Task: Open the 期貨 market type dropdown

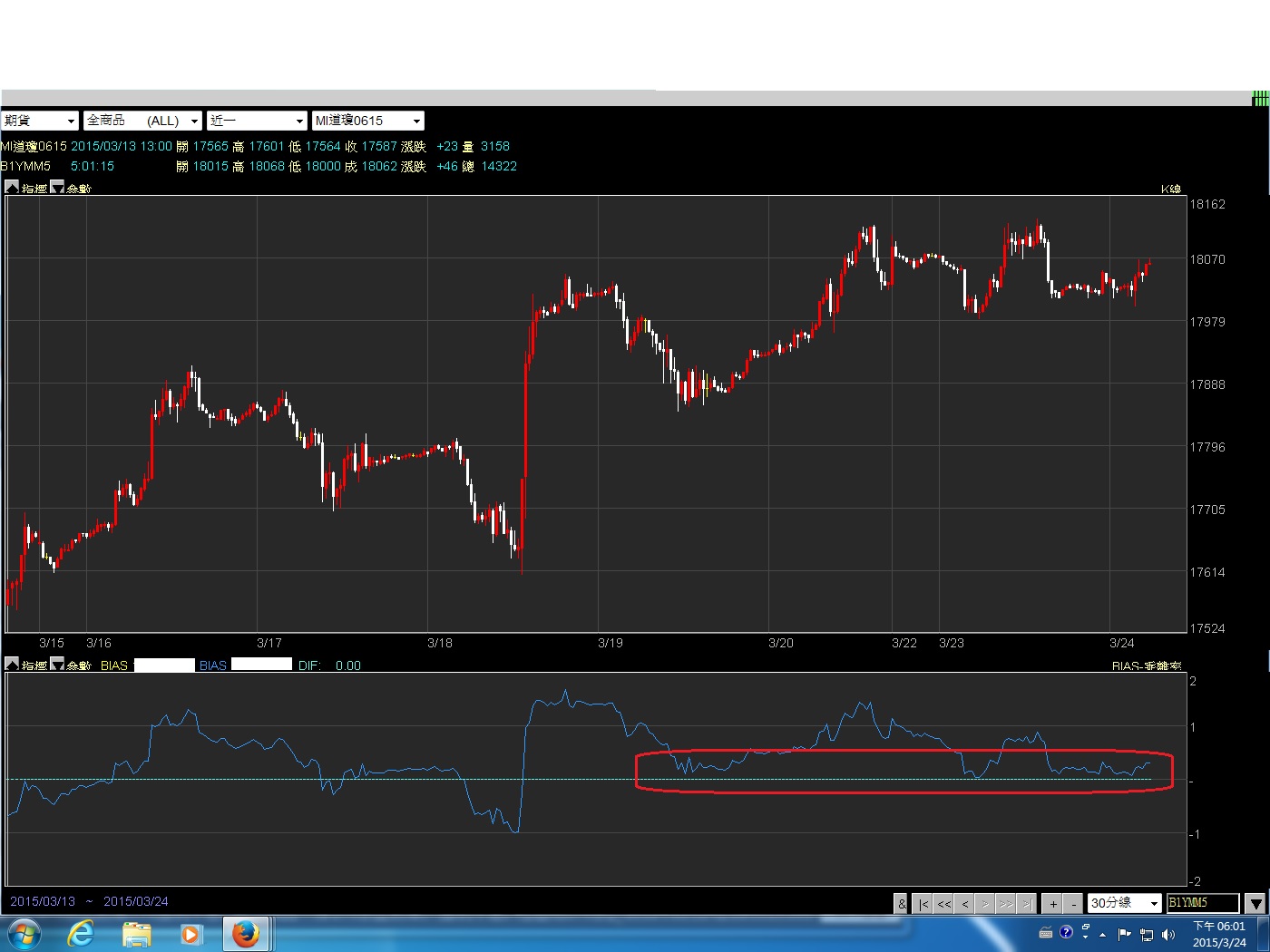Action: tap(40, 121)
